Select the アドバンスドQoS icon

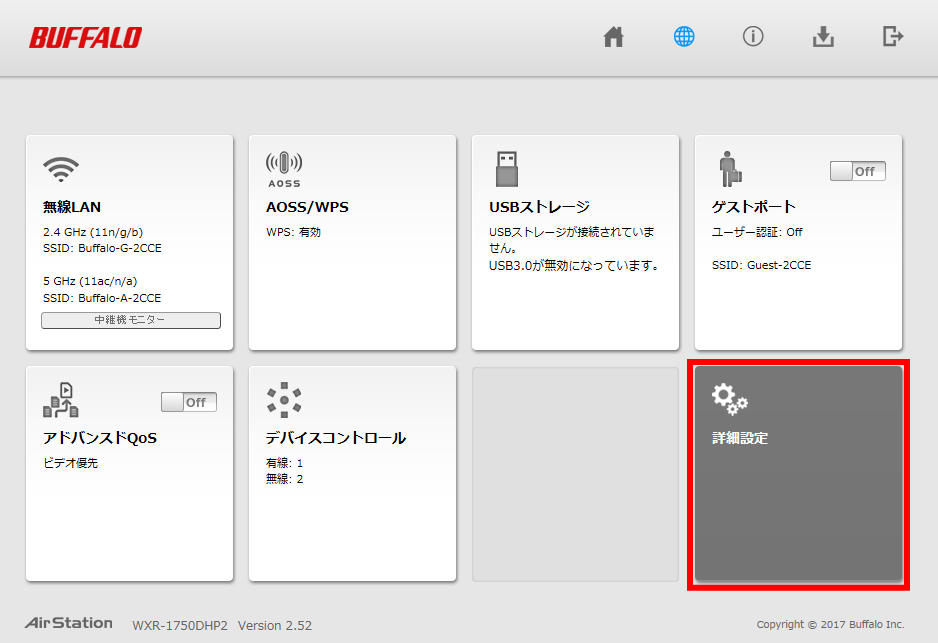(x=61, y=398)
